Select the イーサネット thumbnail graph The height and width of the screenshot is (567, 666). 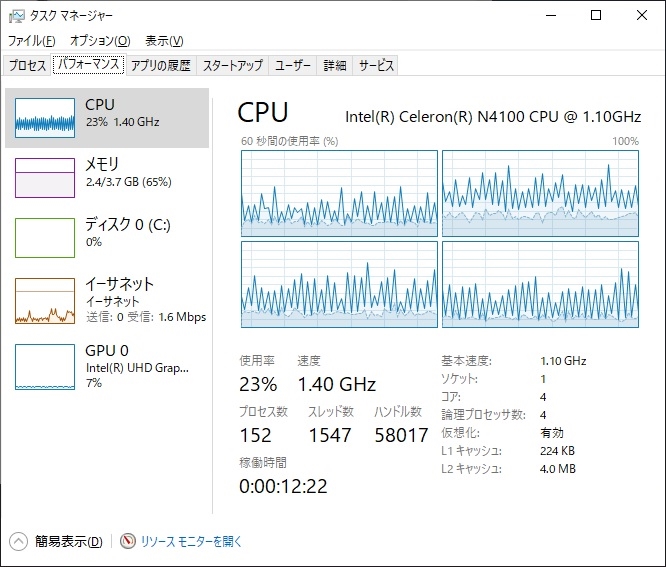click(45, 301)
